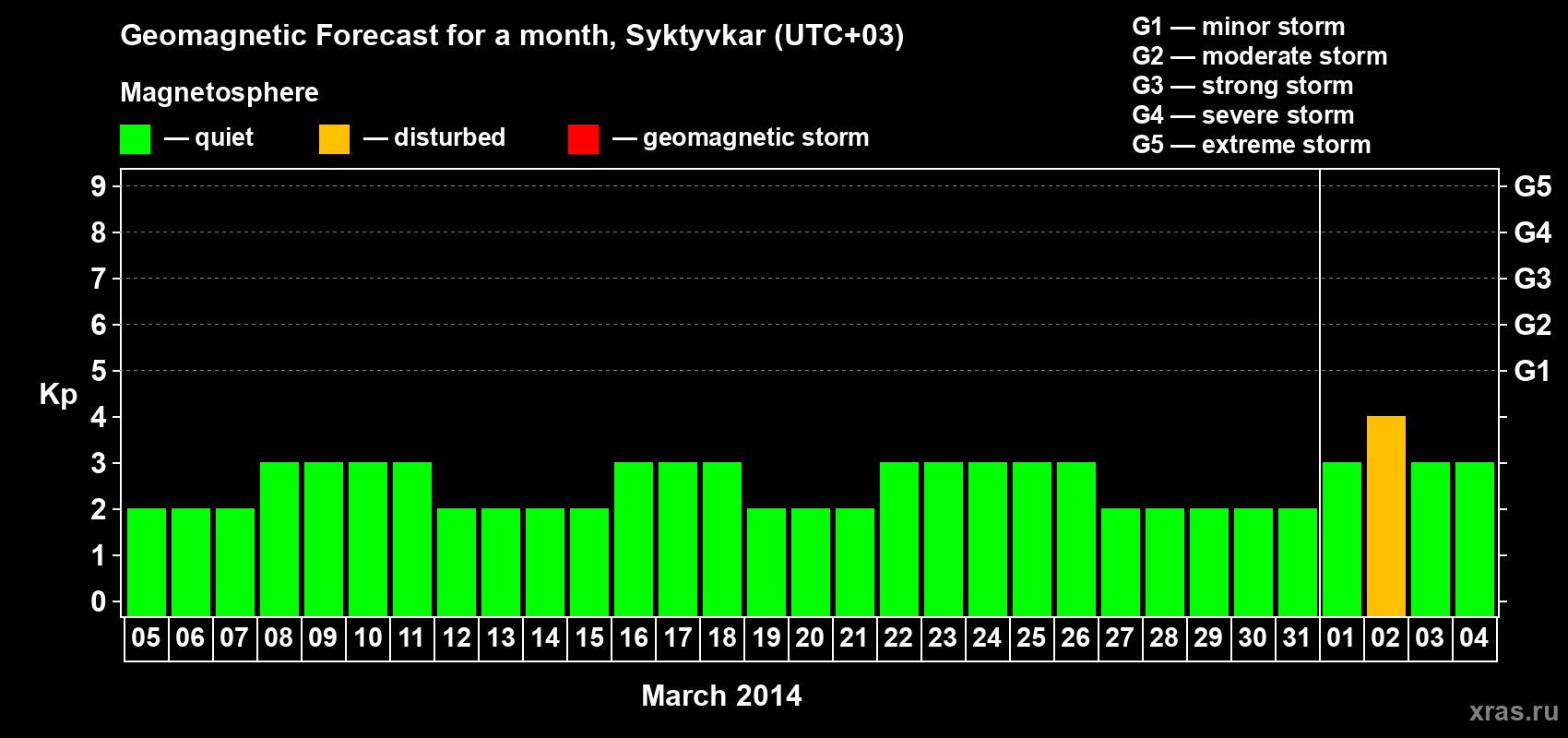Screen dimensions: 1568x738
Task: Click the Kp axis value 9
Action: click(x=99, y=186)
